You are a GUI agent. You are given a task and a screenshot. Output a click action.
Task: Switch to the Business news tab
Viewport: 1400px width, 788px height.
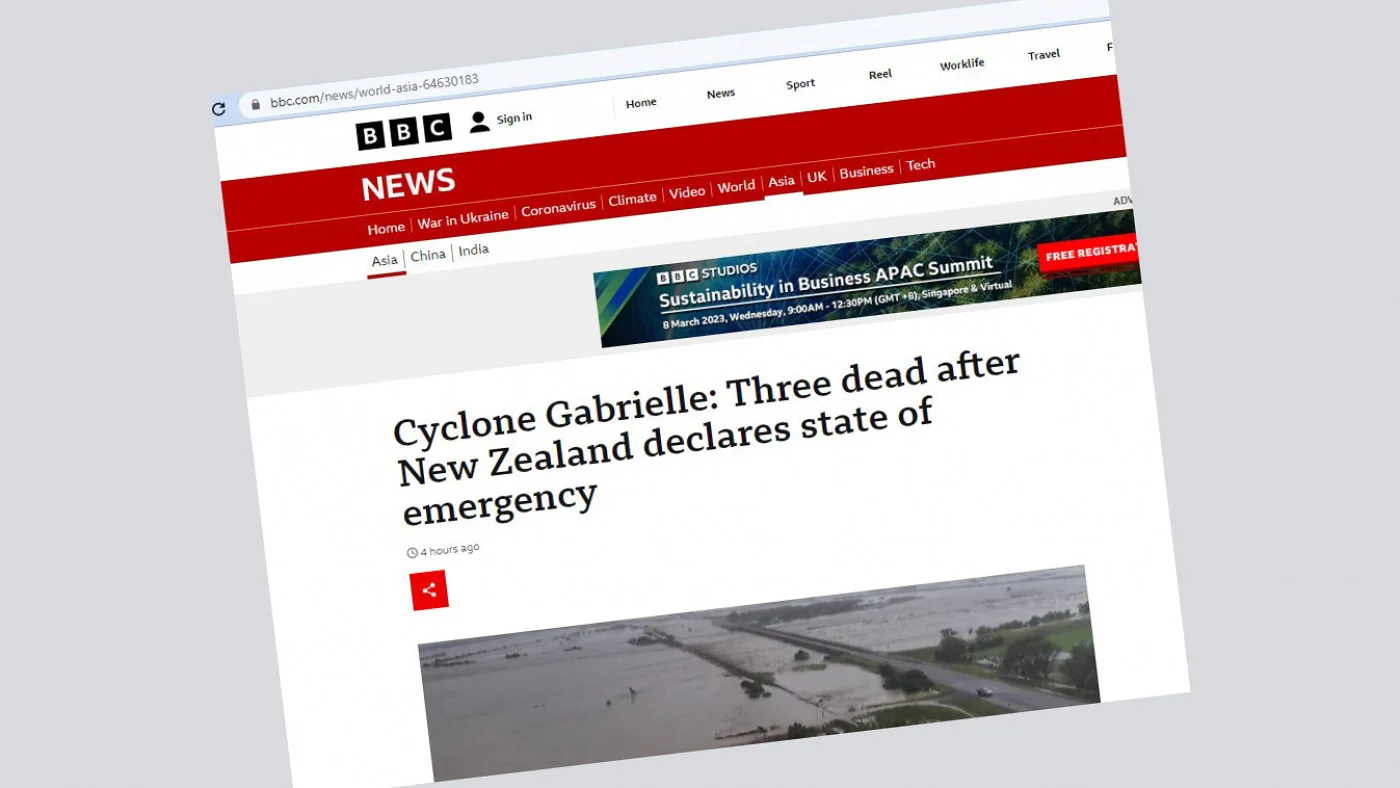pyautogui.click(x=866, y=171)
